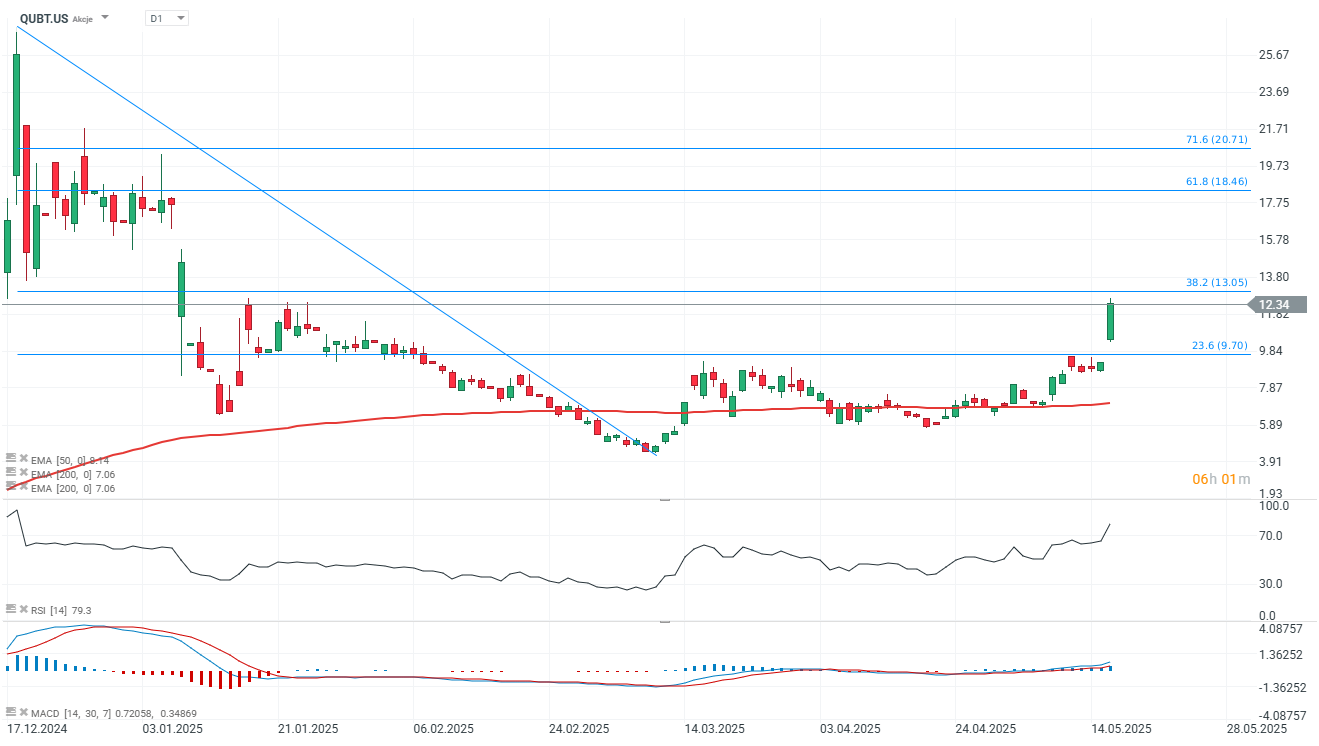Viewport: 1319px width, 746px height.
Task: Open the RSI indicator settings
Action: (x=11, y=608)
